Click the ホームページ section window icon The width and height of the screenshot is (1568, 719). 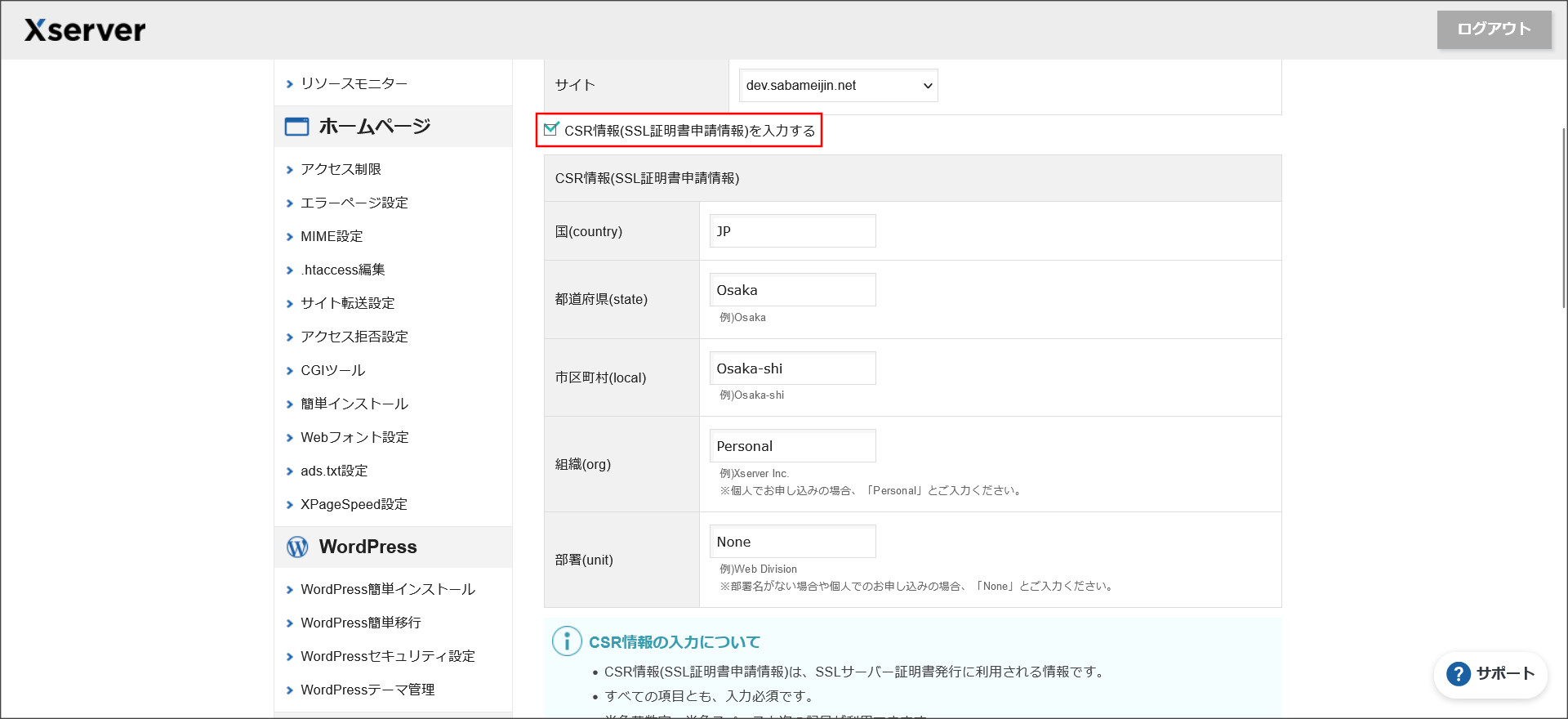296,127
